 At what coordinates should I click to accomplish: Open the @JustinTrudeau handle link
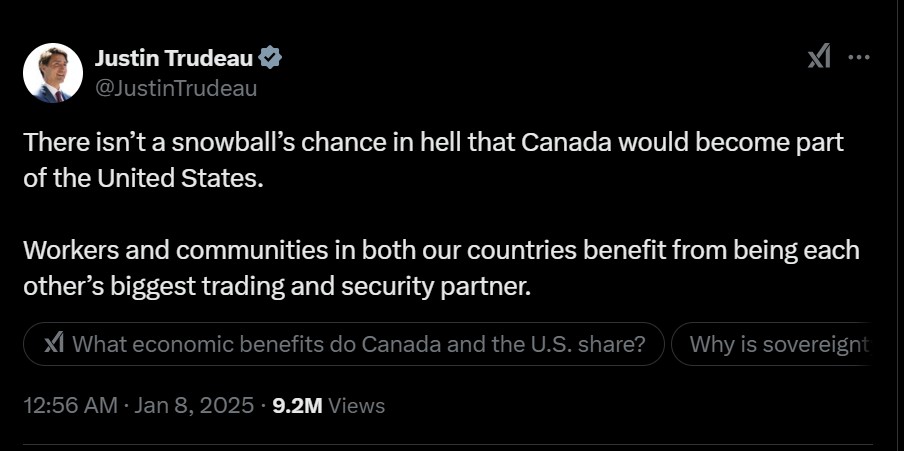[x=176, y=88]
